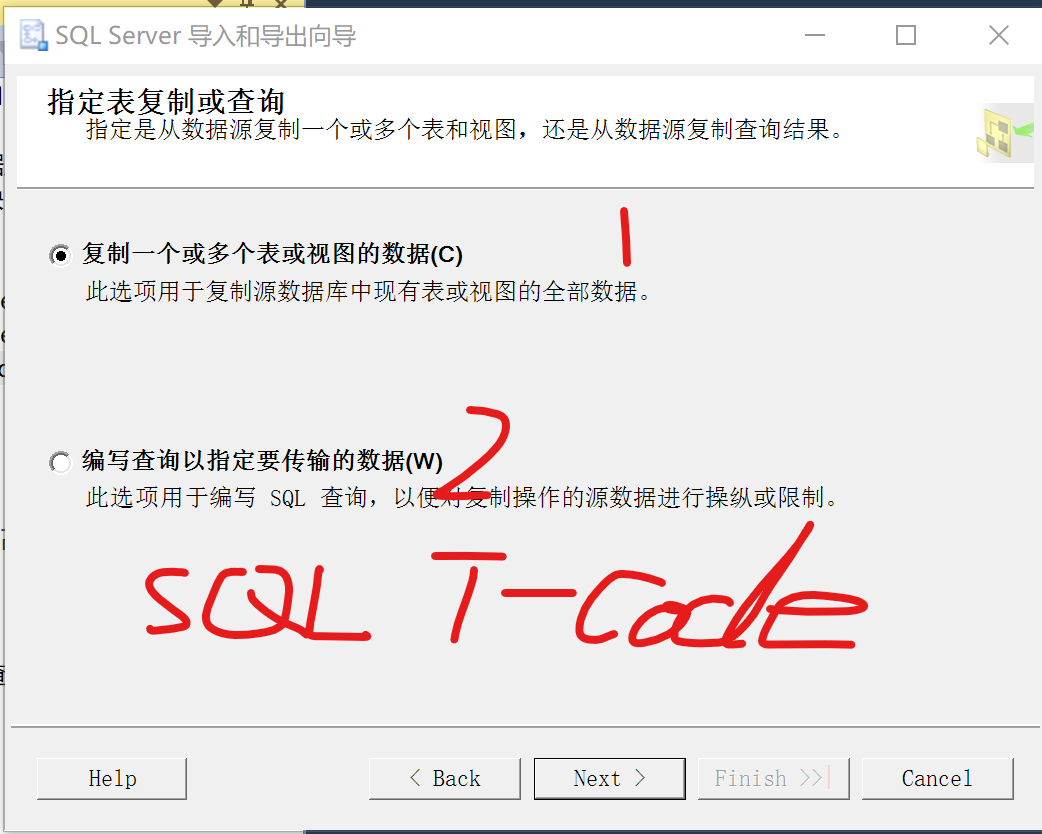The width and height of the screenshot is (1042, 834).
Task: Click the label text 编写查询以指定要传输的数据(W)
Action: pos(262,461)
